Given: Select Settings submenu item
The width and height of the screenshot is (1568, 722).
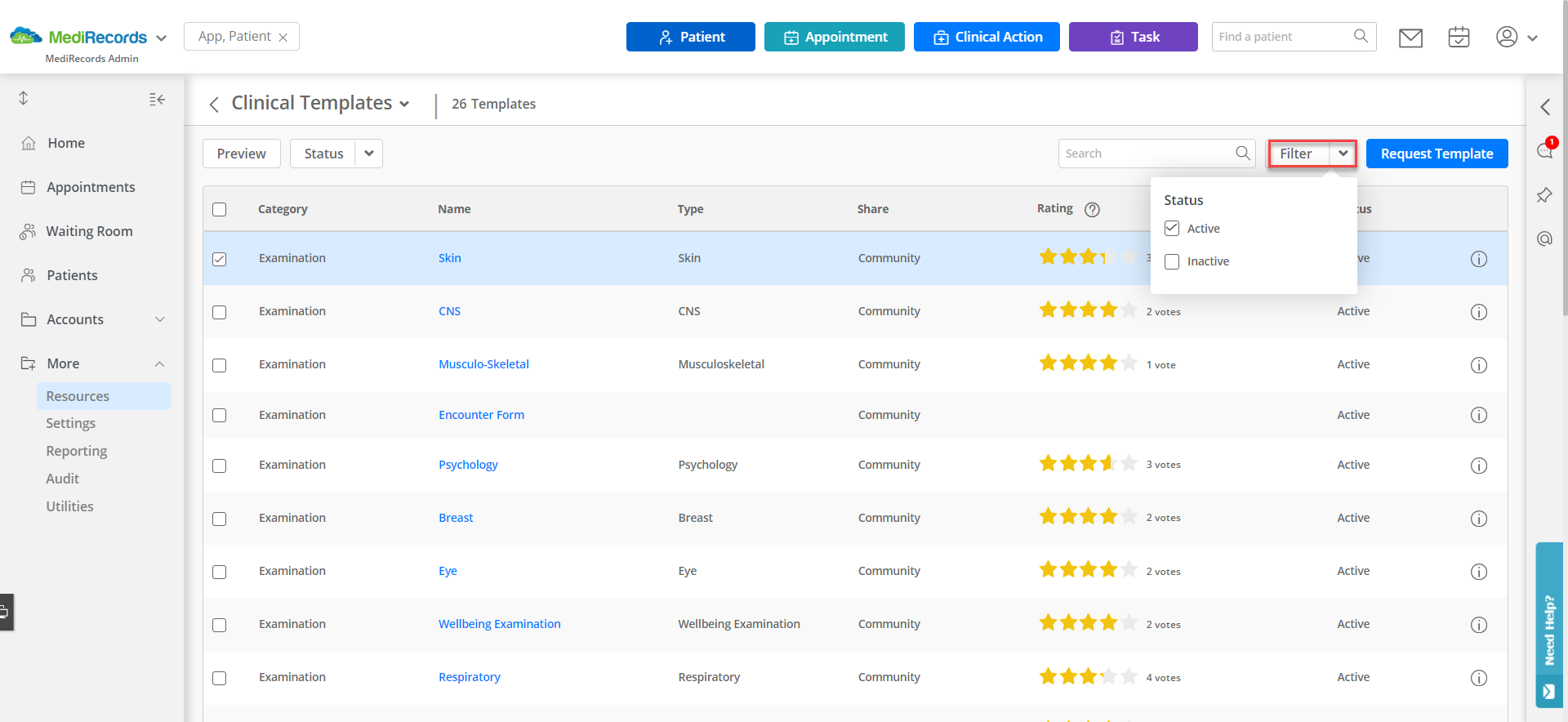Looking at the screenshot, I should (x=71, y=423).
